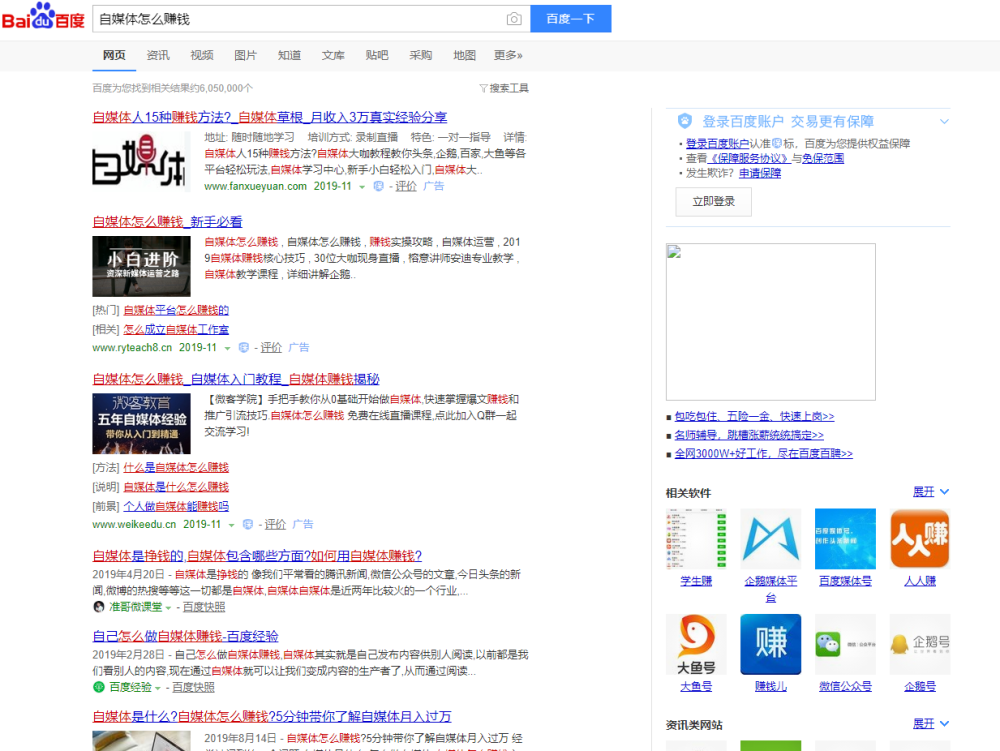
Task: Click guarantee badge icon on fanxueyuan.com result
Action: [378, 186]
